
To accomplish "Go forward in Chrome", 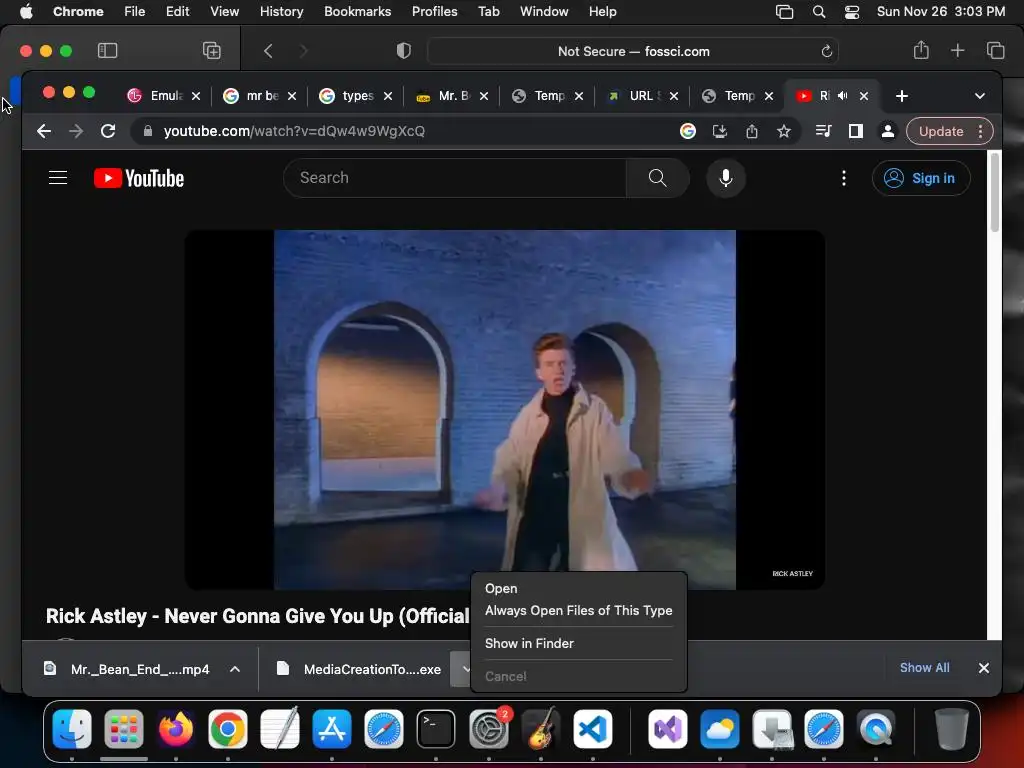I will pyautogui.click(x=76, y=131).
